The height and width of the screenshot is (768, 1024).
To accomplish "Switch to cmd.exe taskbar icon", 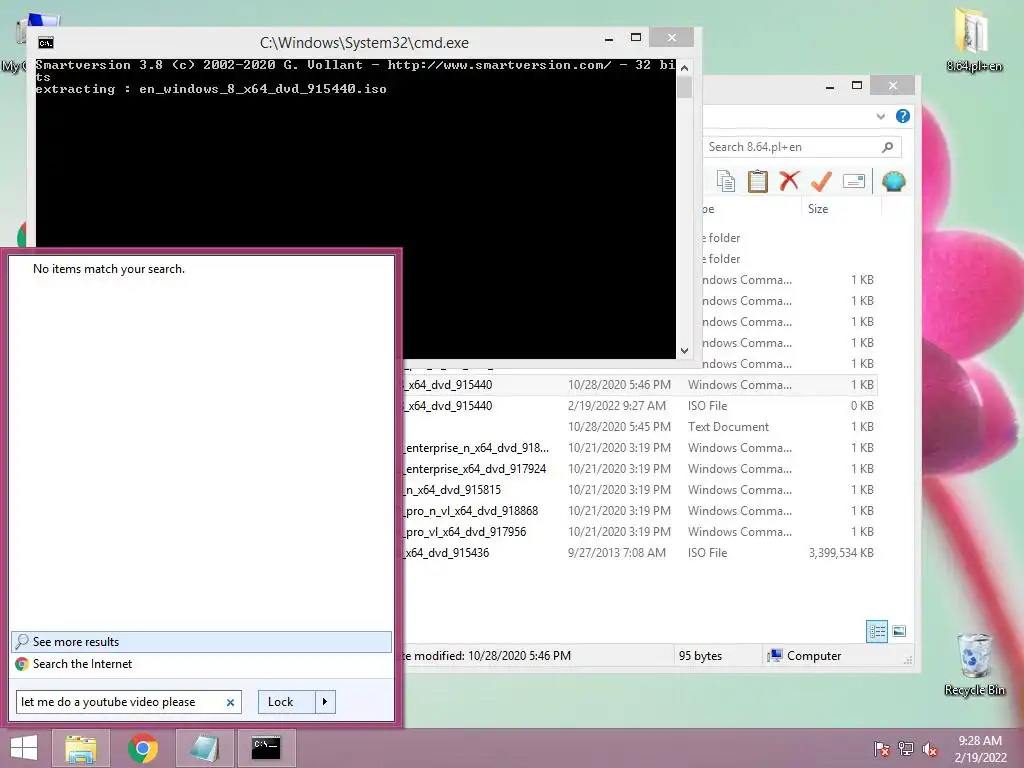I will tap(266, 748).
